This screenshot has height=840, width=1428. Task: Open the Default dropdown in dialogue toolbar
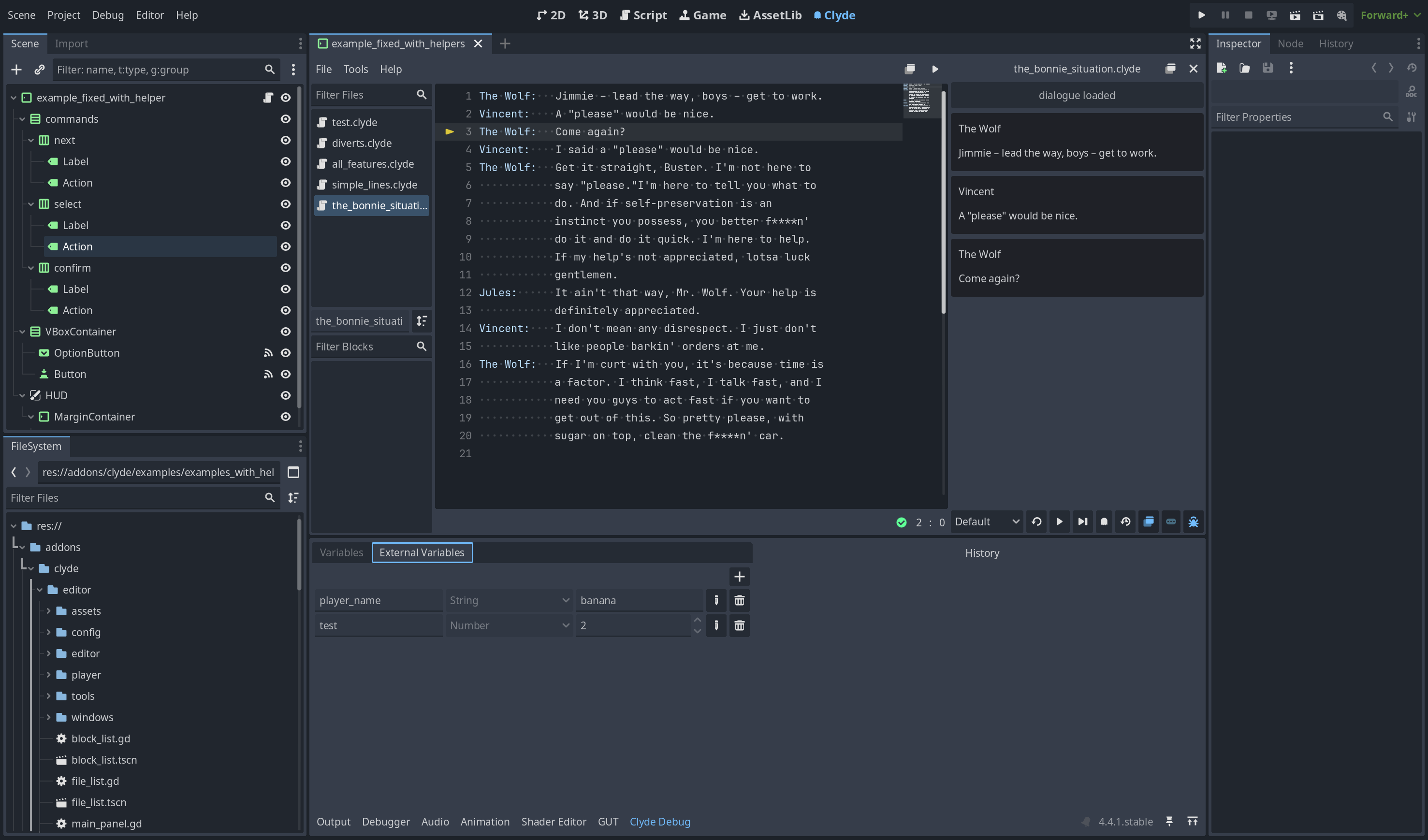(987, 521)
